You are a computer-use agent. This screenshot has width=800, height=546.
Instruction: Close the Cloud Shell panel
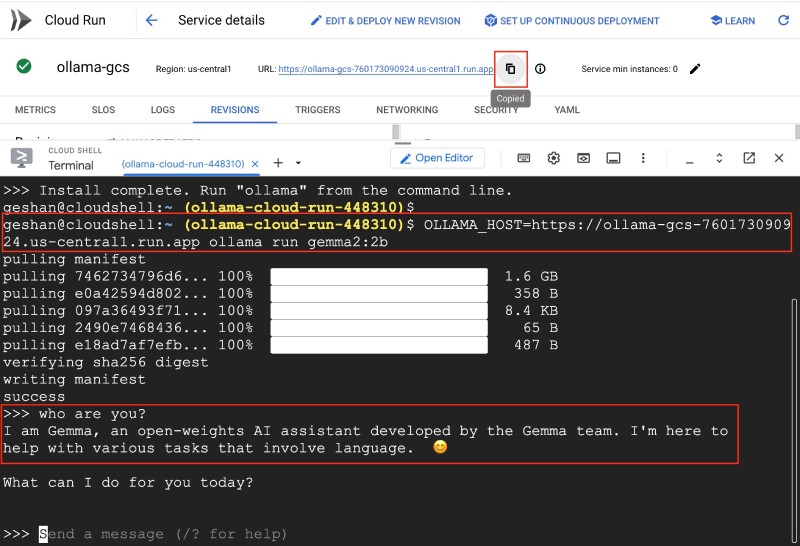(x=779, y=158)
